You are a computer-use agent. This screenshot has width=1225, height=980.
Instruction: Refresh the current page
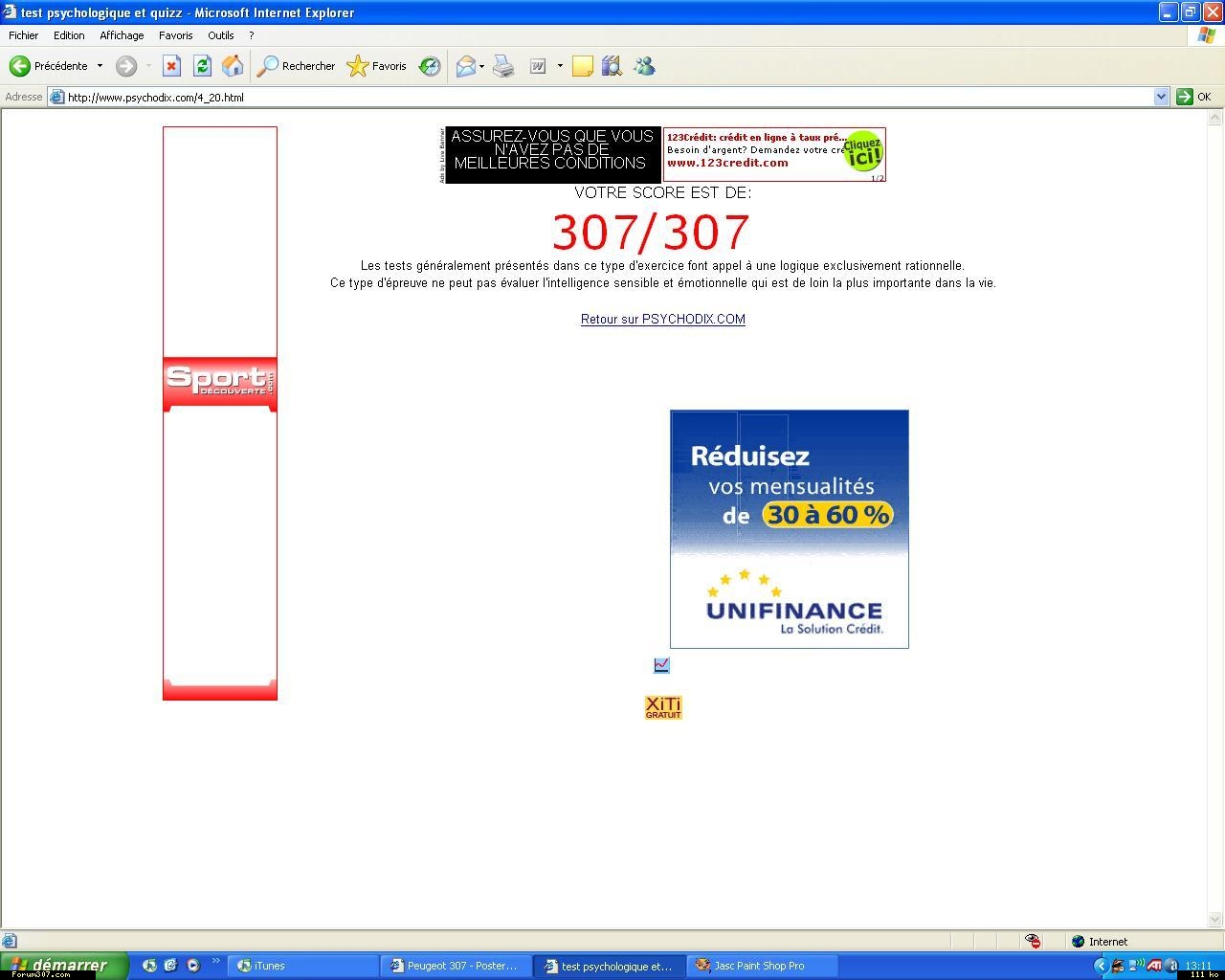pos(202,66)
